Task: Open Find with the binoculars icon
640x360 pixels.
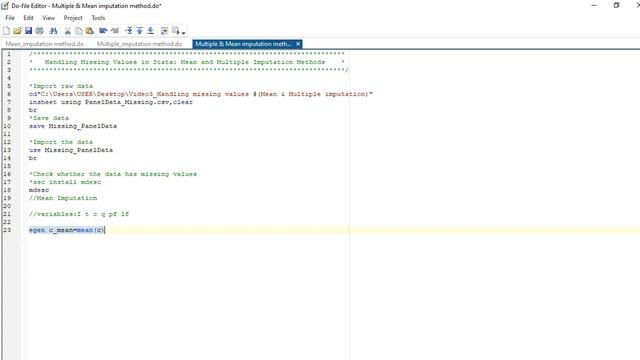Action: (x=53, y=31)
